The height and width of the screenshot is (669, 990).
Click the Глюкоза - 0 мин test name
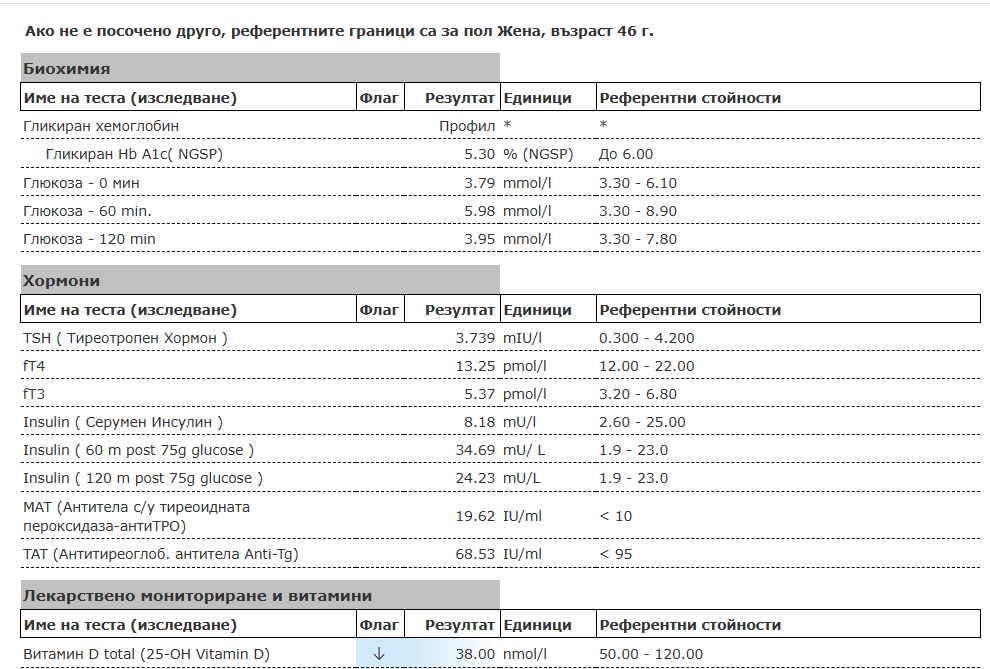(81, 183)
